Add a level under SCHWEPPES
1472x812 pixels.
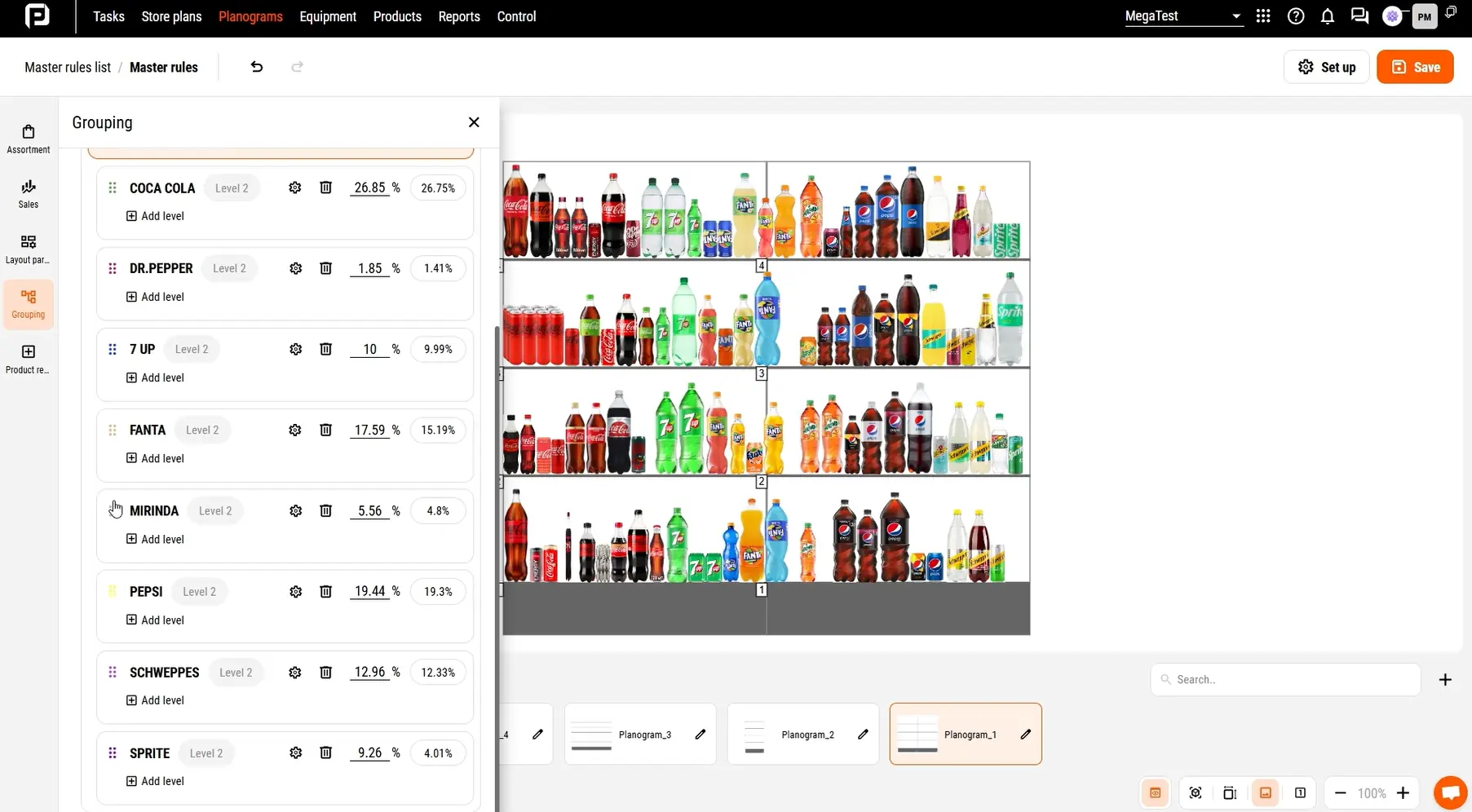155,700
